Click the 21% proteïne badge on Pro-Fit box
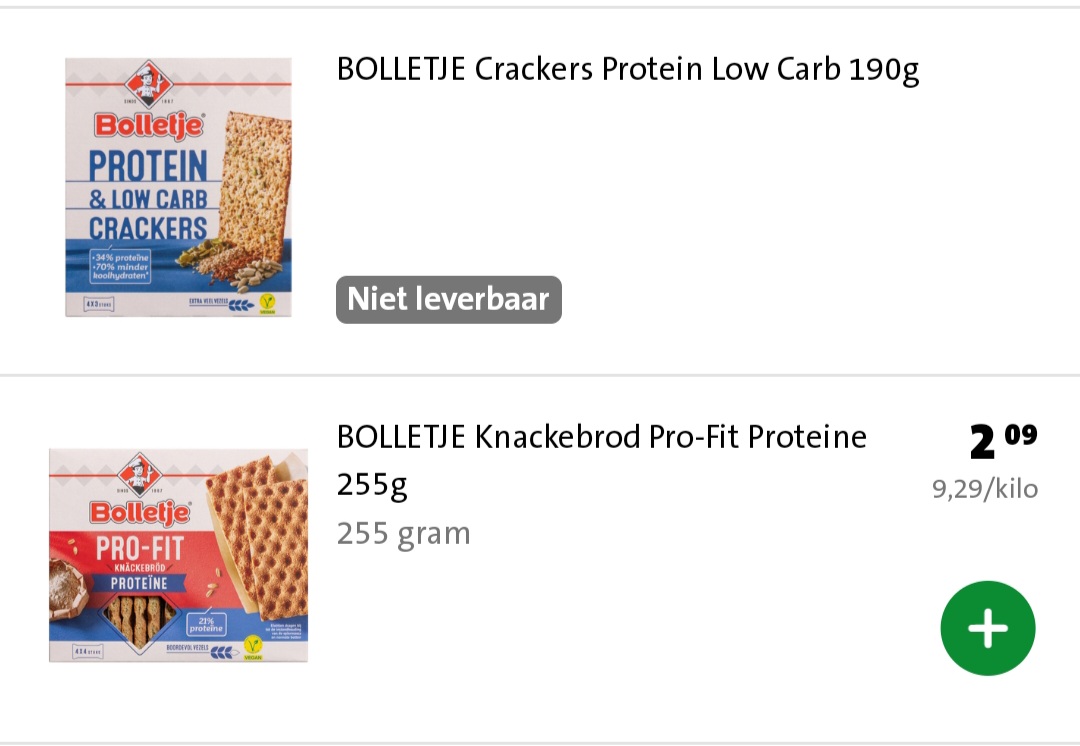 [206, 624]
